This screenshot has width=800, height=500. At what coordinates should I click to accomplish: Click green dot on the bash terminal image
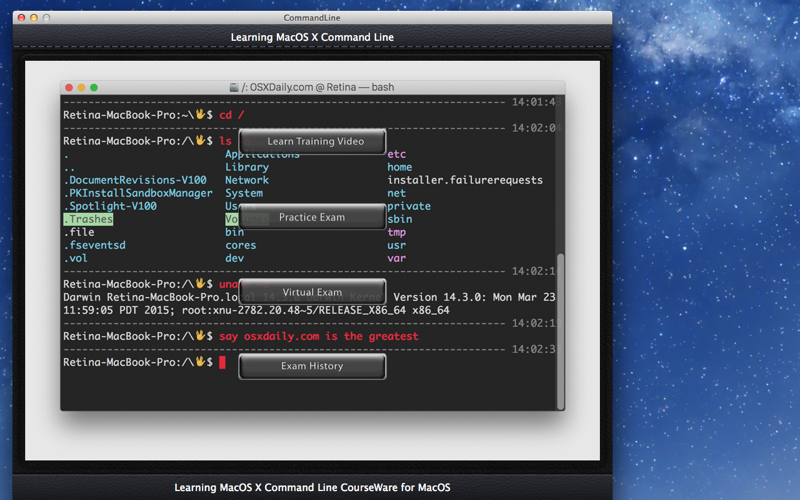(94, 87)
